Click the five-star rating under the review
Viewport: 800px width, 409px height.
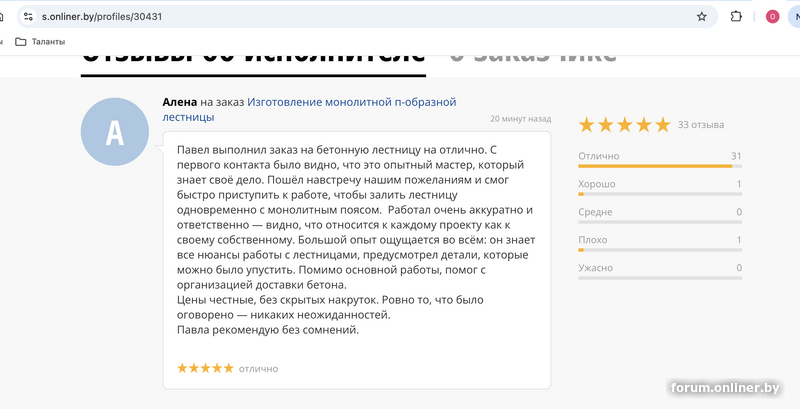(205, 368)
